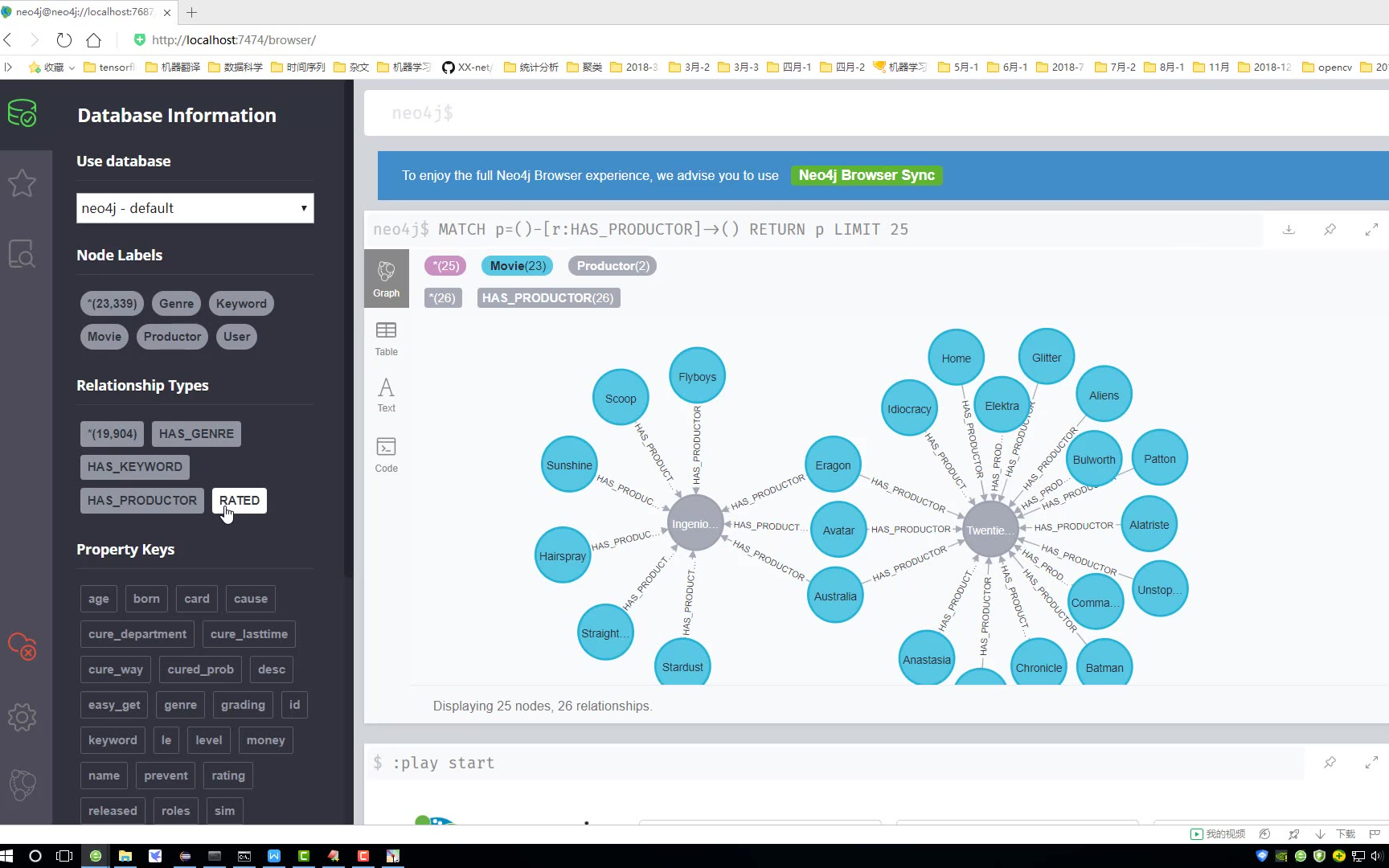This screenshot has width=1389, height=868.
Task: Open the Use database dropdown
Action: pyautogui.click(x=195, y=208)
